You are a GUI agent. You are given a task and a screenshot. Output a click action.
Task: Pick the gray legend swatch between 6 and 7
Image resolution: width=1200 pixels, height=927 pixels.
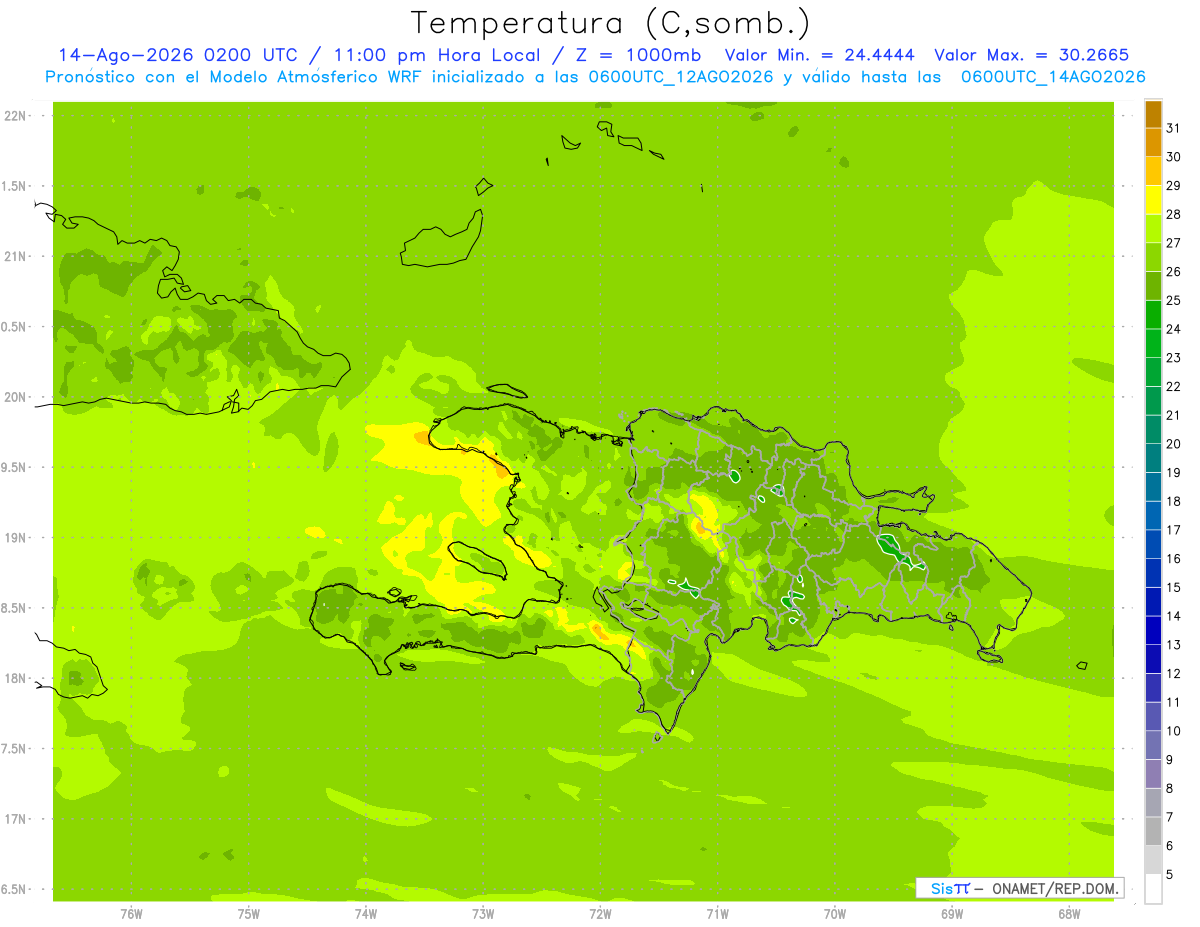point(1153,831)
